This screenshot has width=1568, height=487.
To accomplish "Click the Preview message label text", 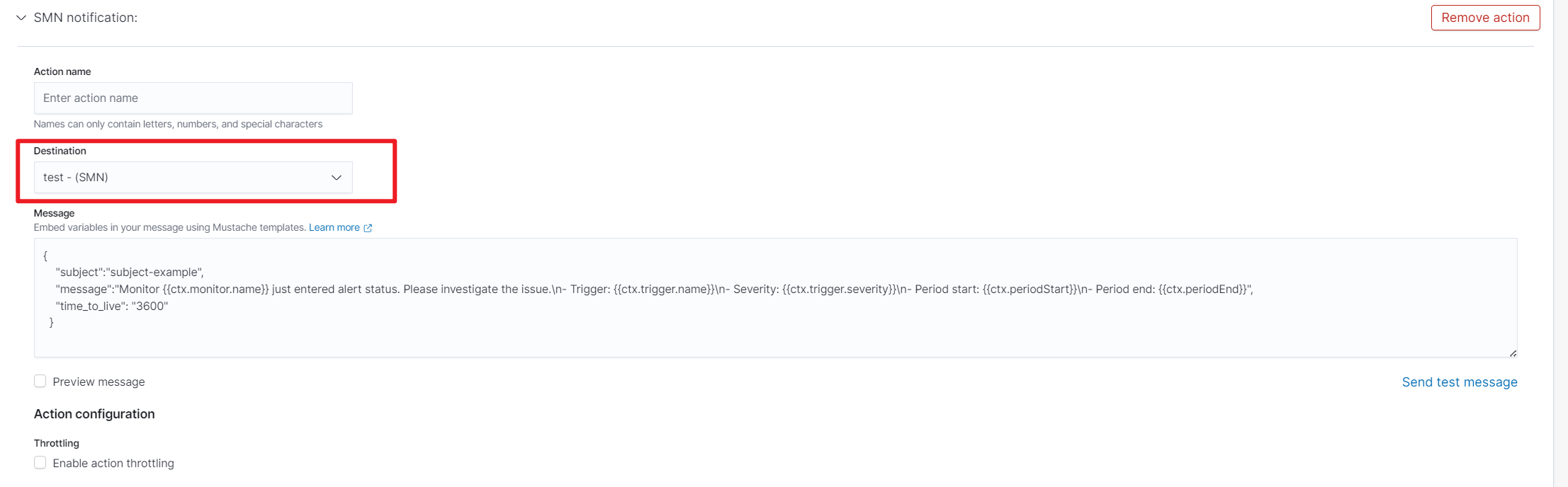I will pos(98,382).
